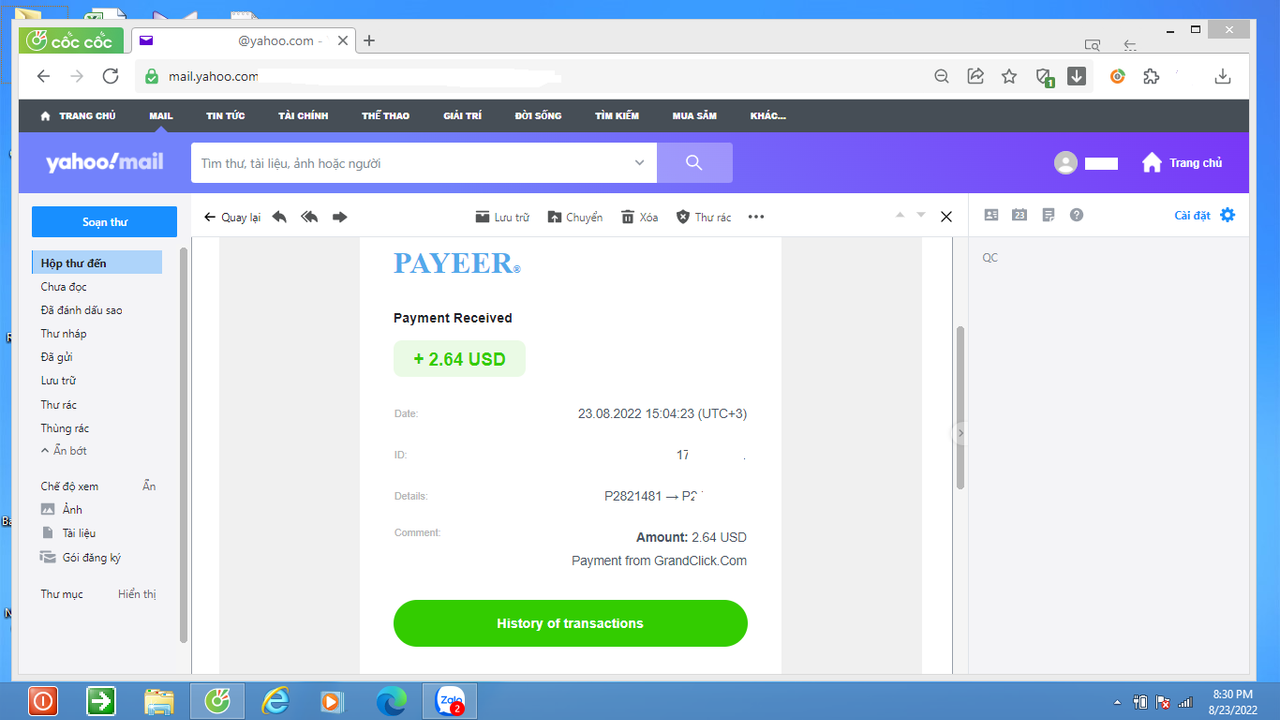Go to Trang chủ home link
1280x720 pixels.
[x=1182, y=163]
